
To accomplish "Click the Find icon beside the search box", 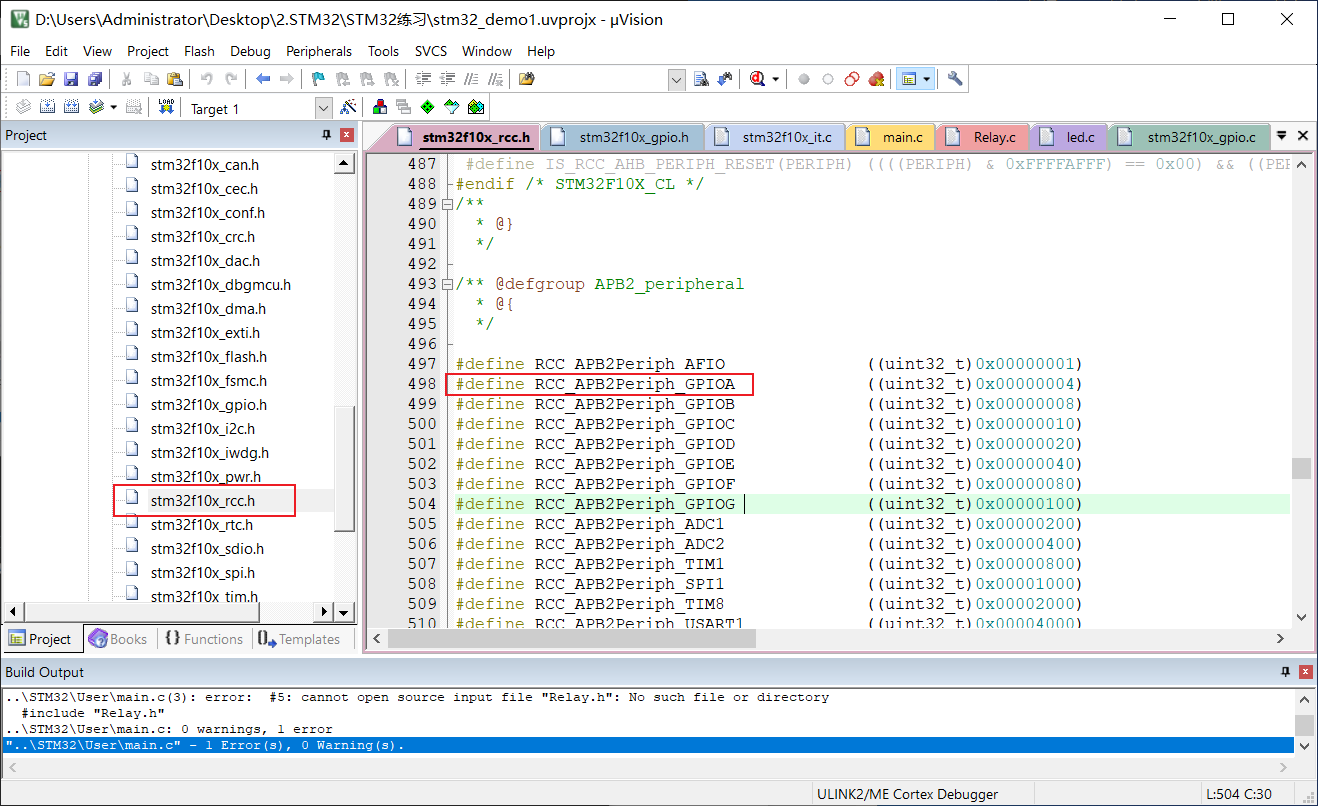I will click(x=701, y=79).
